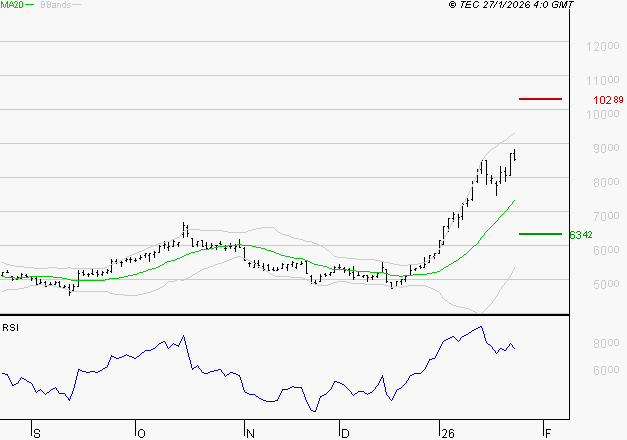Click the BBands legend label
The image size is (627, 440).
tap(56, 5)
